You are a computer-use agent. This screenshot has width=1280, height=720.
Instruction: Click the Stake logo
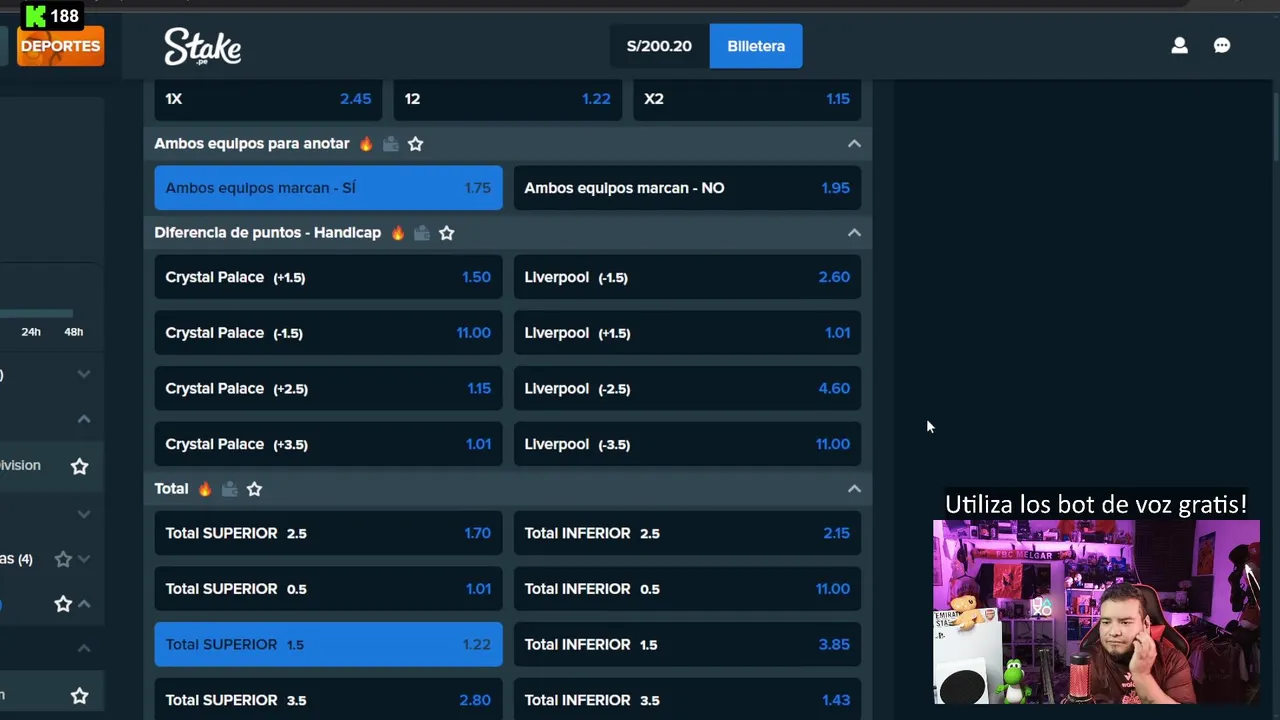pyautogui.click(x=203, y=46)
